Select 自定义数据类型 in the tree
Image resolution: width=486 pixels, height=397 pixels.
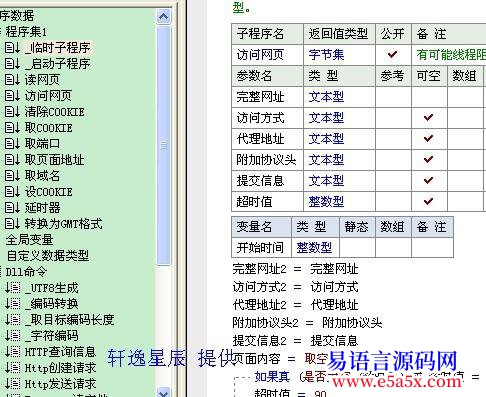[x=48, y=256]
